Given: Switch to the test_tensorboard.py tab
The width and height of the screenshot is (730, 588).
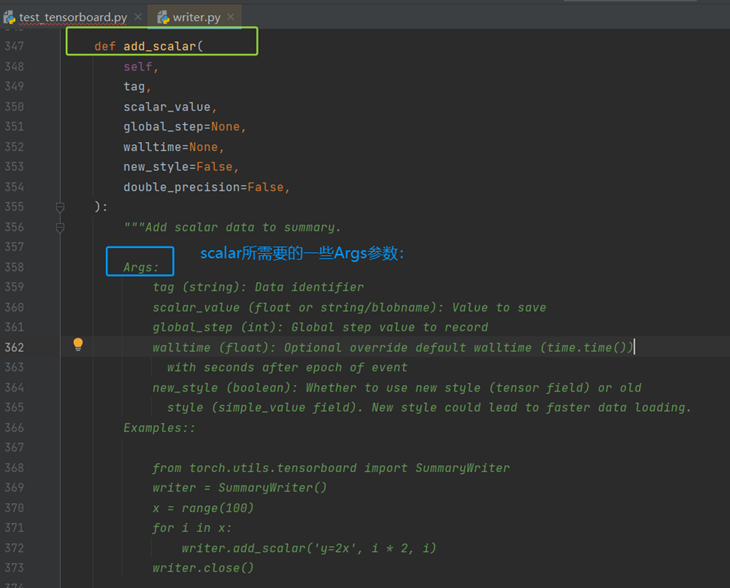Looking at the screenshot, I should tap(72, 17).
